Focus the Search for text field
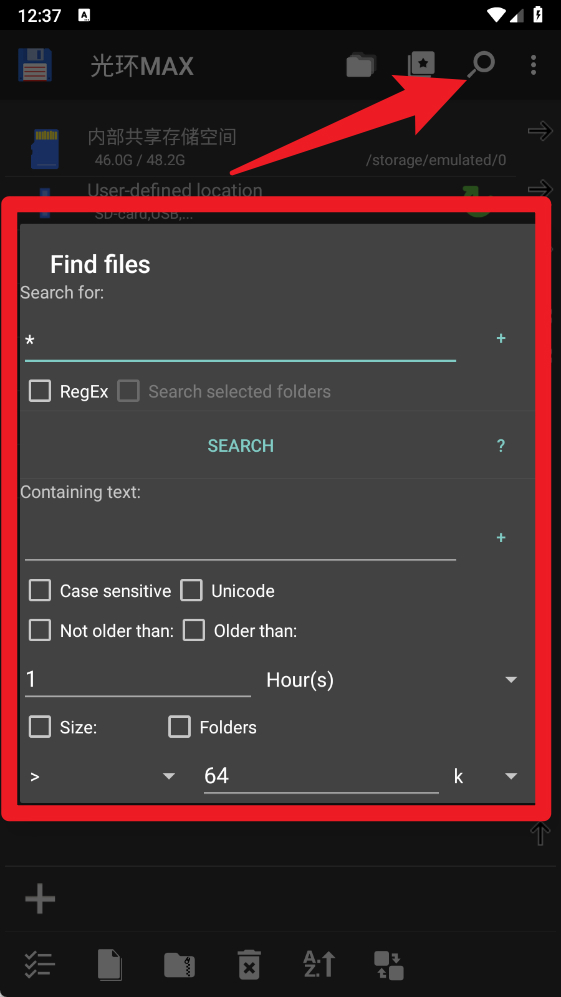Viewport: 561px width, 997px height. pos(240,341)
